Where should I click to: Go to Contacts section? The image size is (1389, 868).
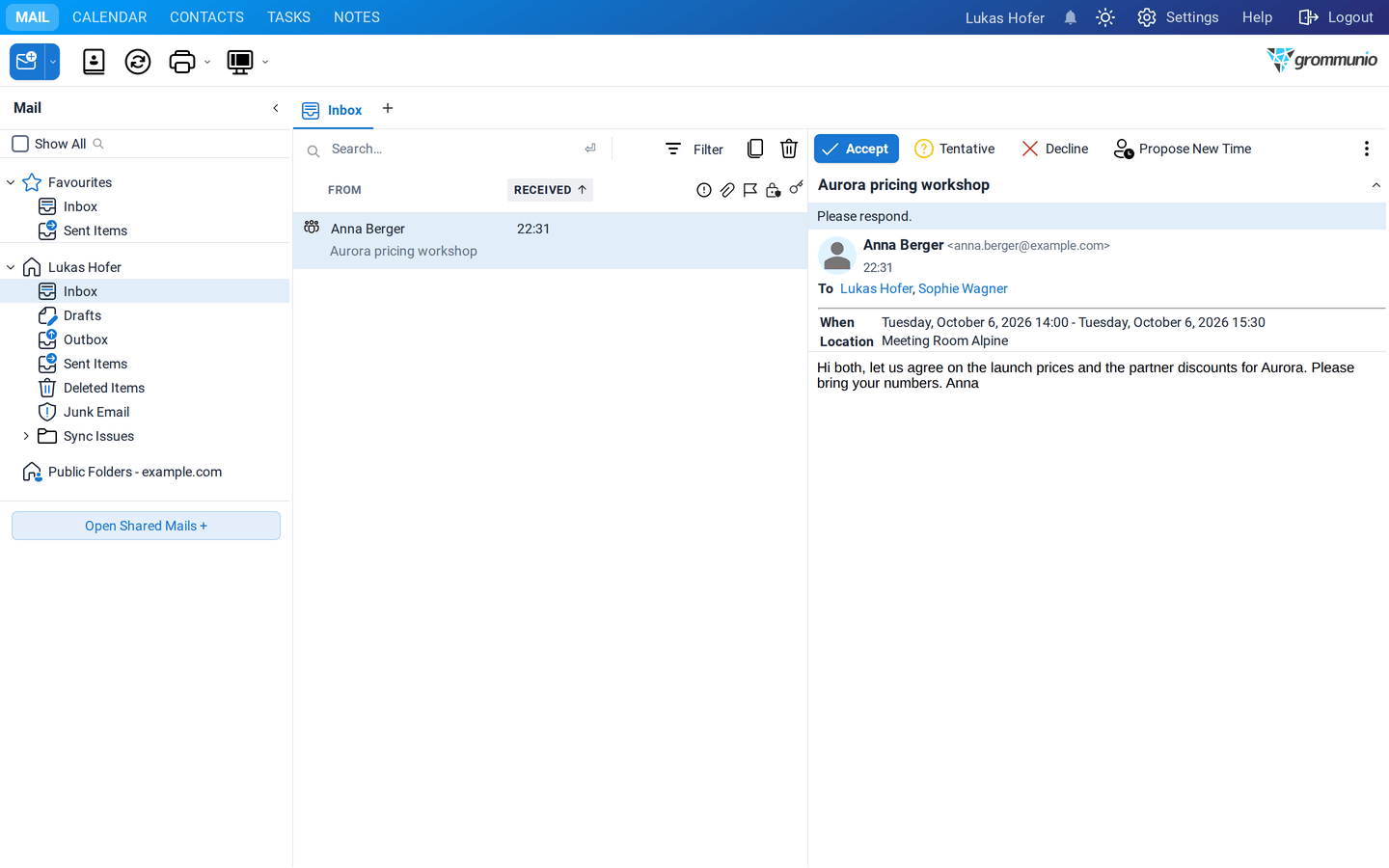tap(206, 17)
